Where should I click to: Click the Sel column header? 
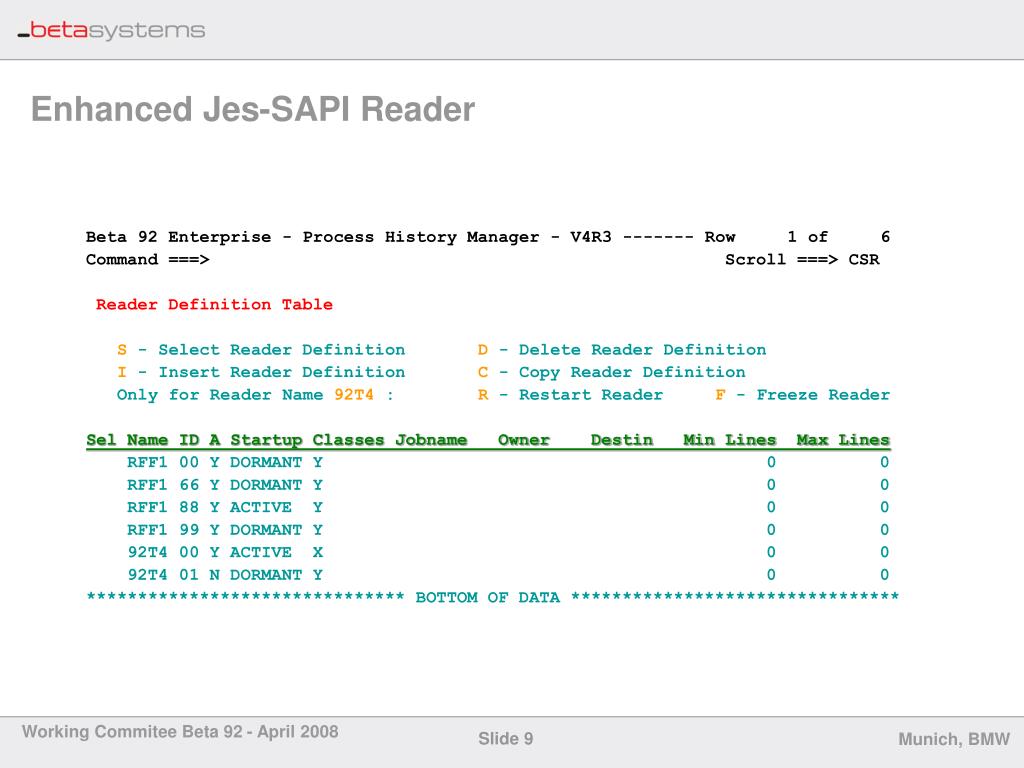[101, 440]
